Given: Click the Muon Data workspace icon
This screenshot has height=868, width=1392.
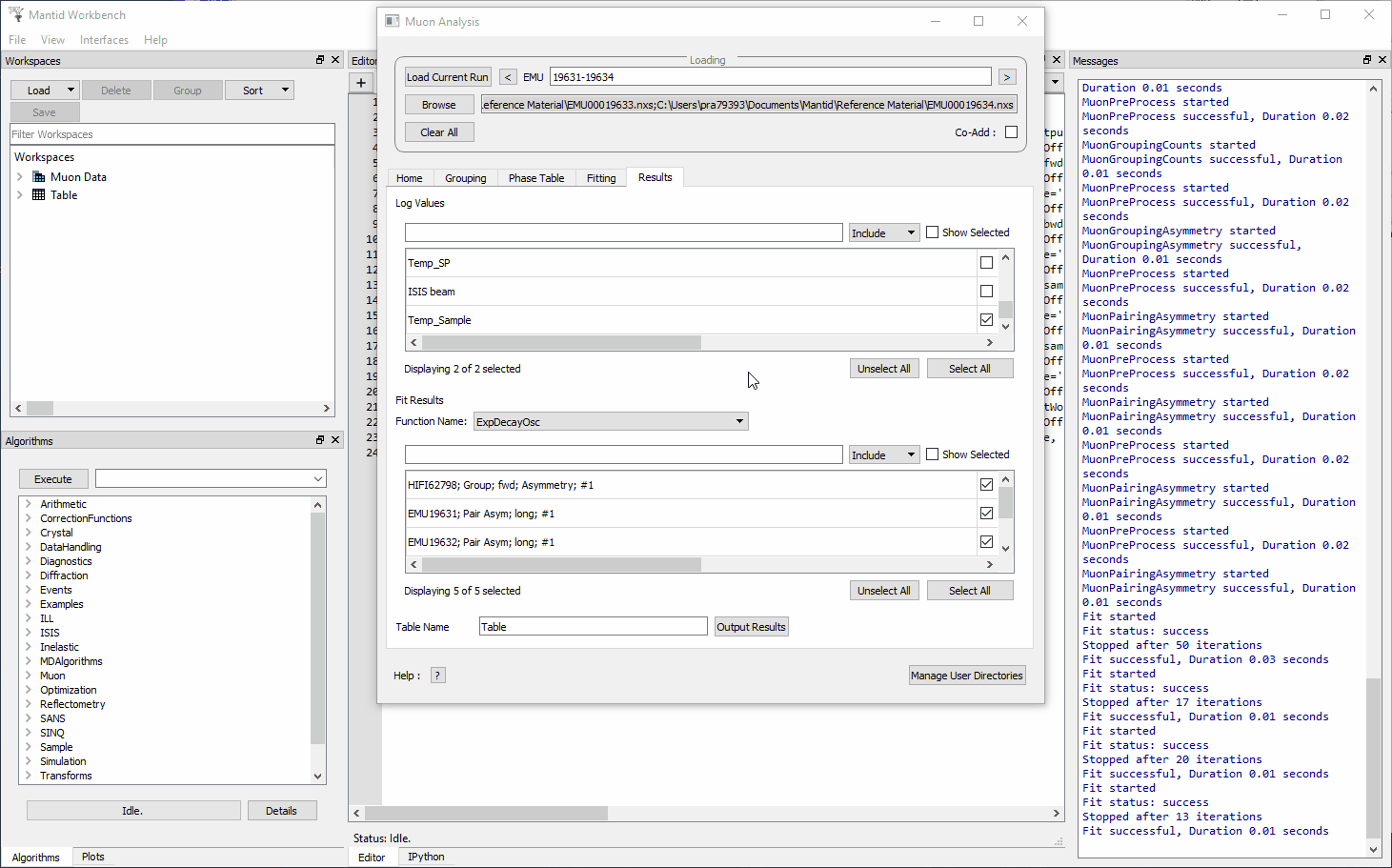Looking at the screenshot, I should pos(40,176).
